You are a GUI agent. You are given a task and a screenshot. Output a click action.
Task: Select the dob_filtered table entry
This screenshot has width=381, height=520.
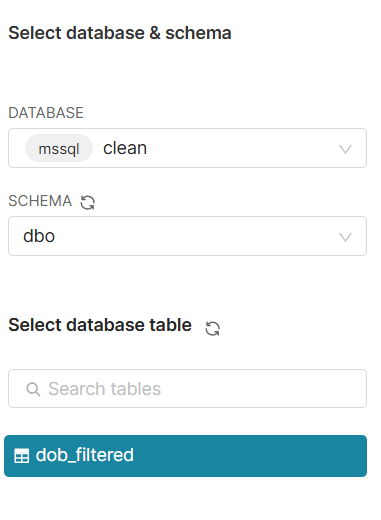click(x=185, y=456)
